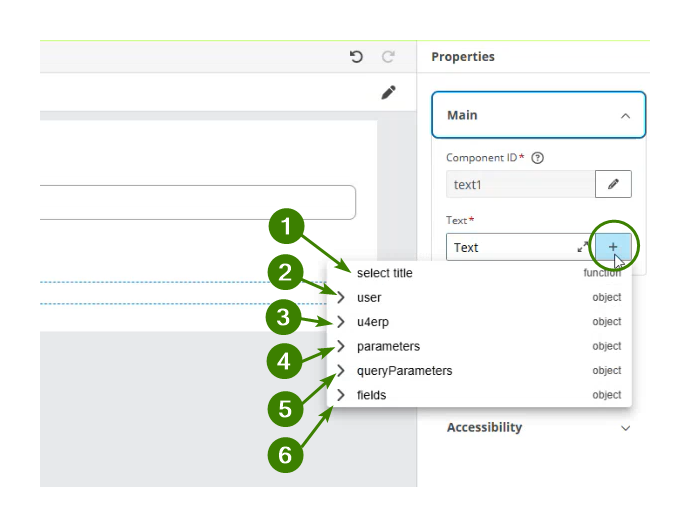The width and height of the screenshot is (690, 527).
Task: Expand the user object chevron
Action: (341, 297)
